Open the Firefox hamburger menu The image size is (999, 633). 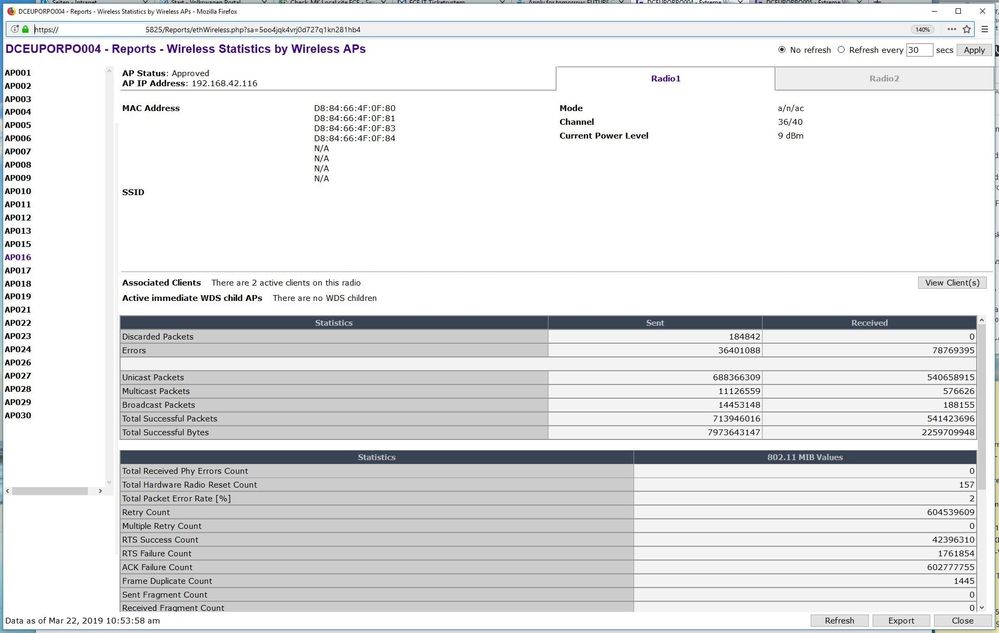[986, 29]
